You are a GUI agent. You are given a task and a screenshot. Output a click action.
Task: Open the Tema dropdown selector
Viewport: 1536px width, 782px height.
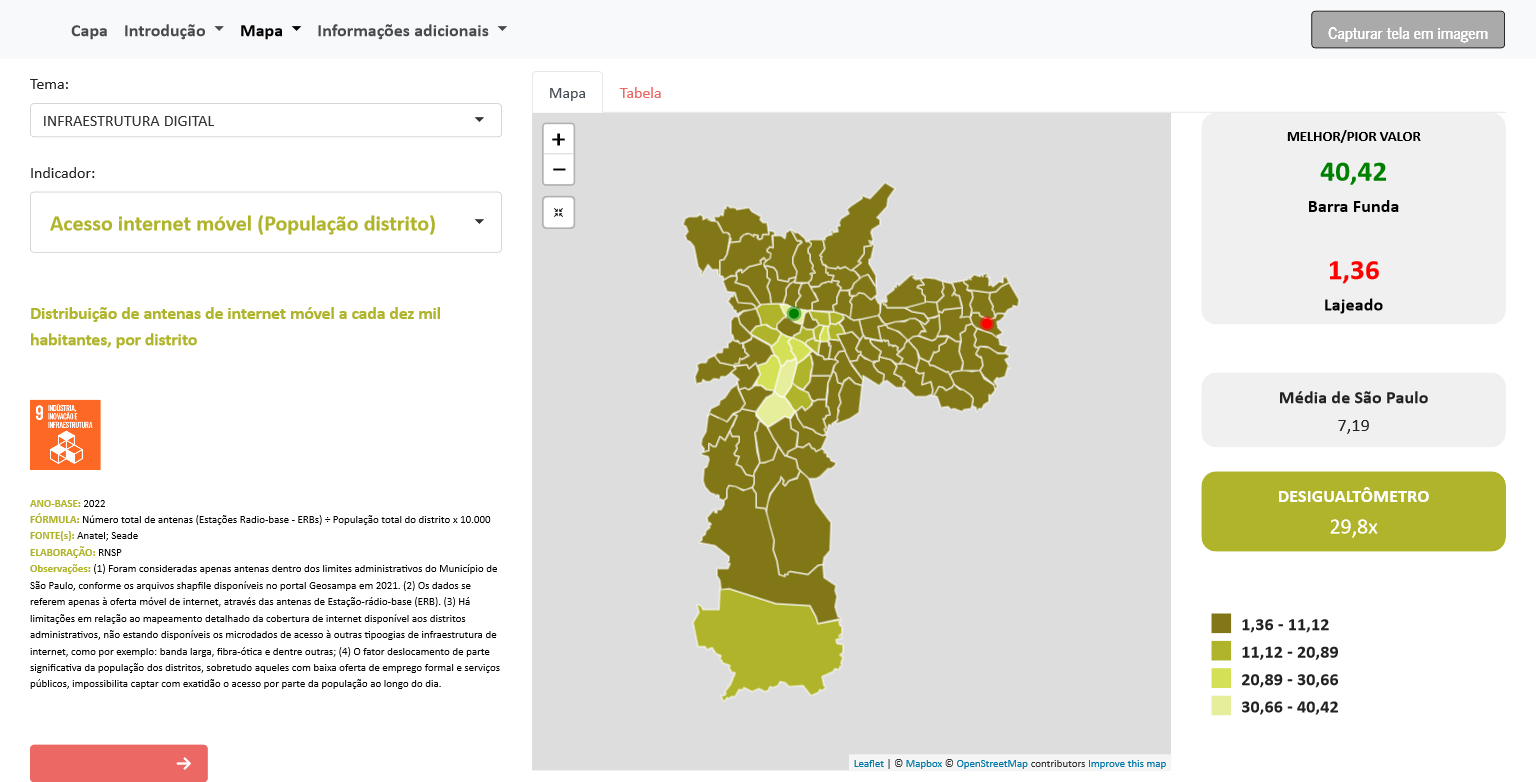(x=265, y=121)
